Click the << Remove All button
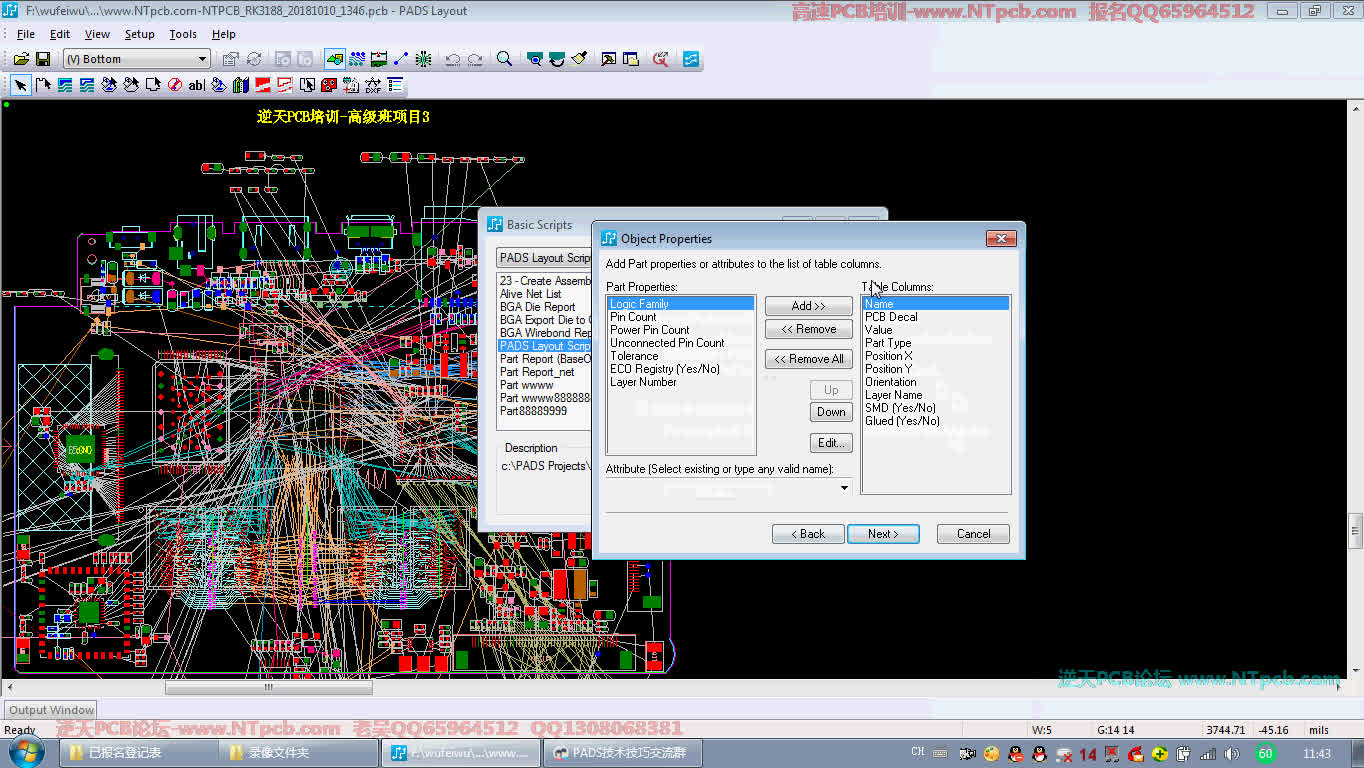 [809, 359]
